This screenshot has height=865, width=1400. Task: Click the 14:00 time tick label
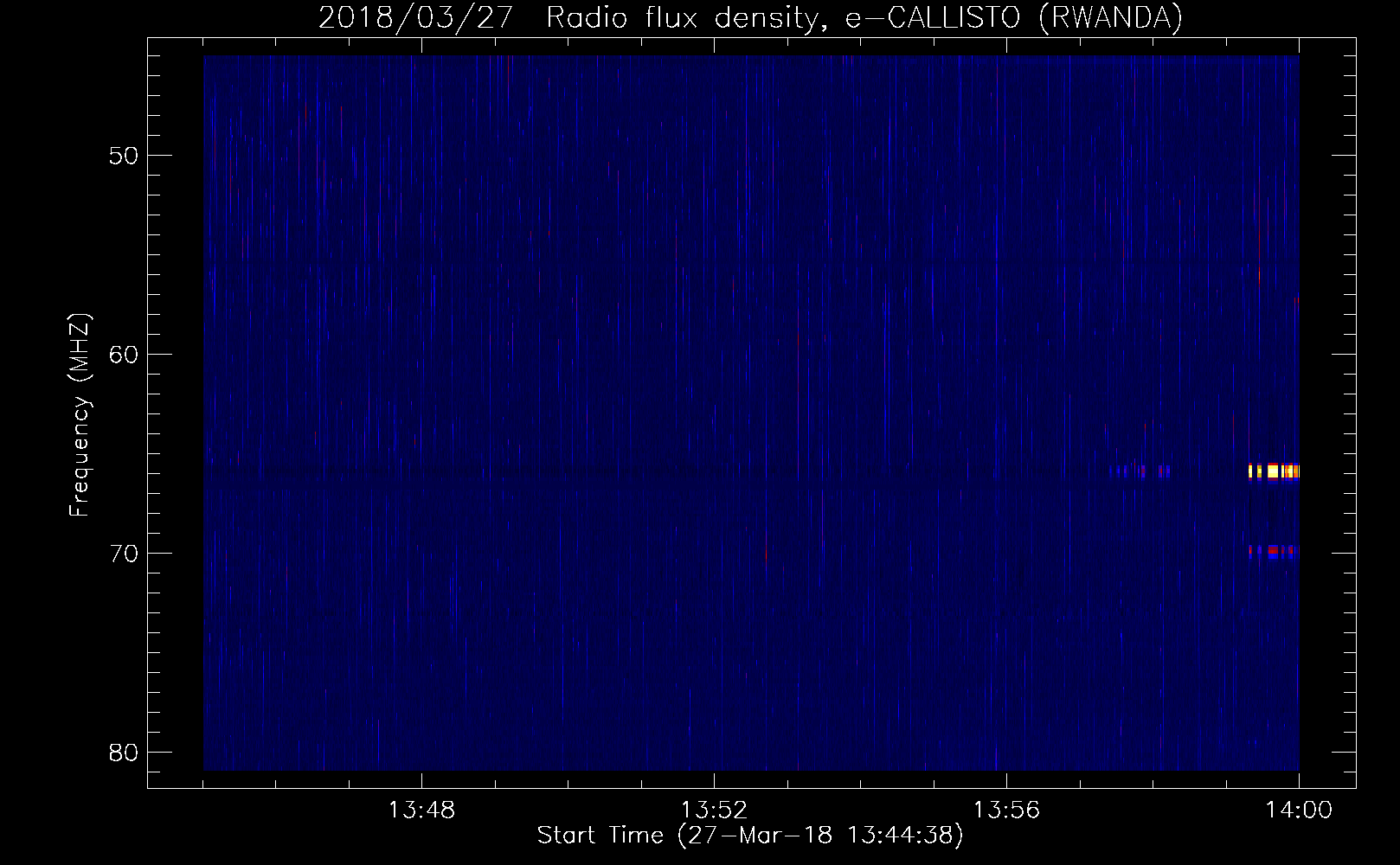pos(1299,811)
